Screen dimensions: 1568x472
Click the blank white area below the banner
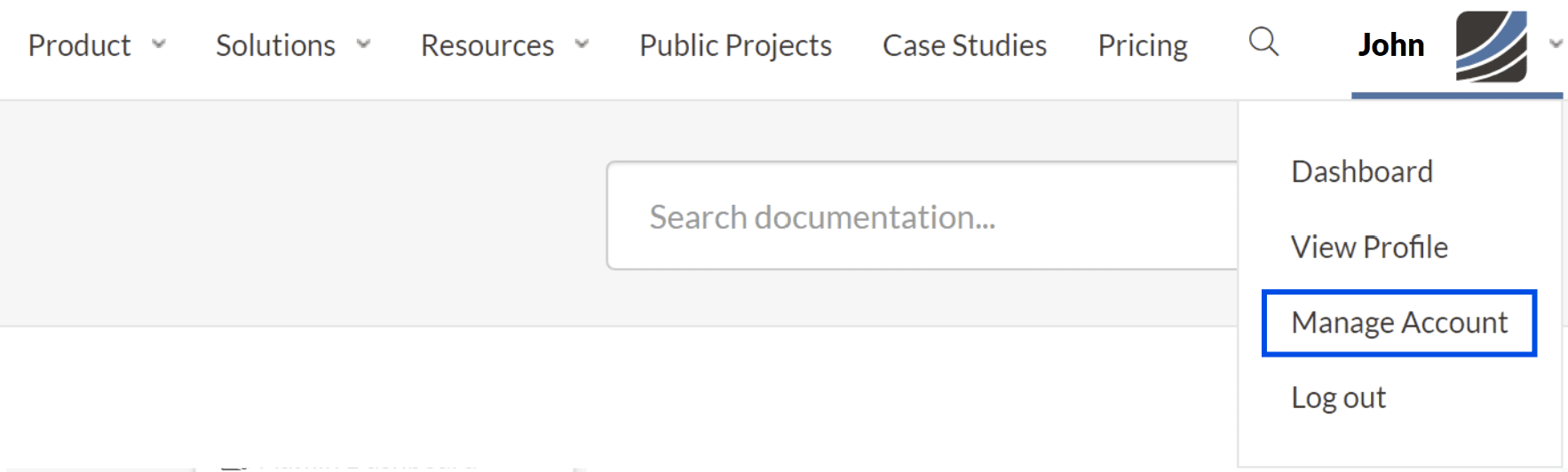coord(622,390)
